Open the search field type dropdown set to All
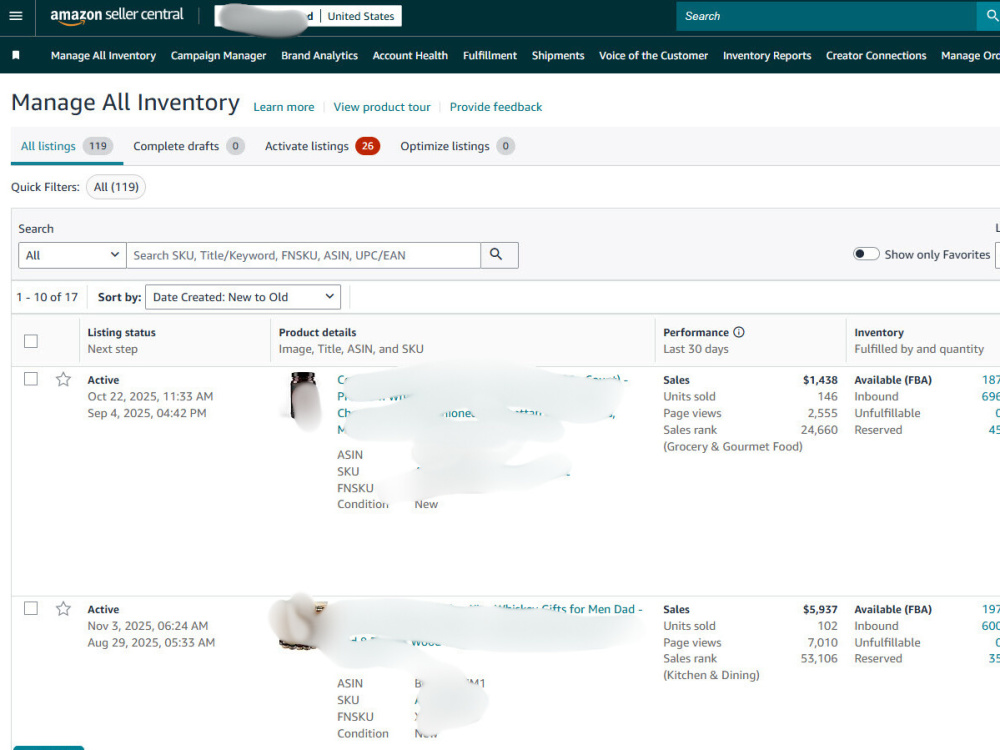 tap(72, 255)
